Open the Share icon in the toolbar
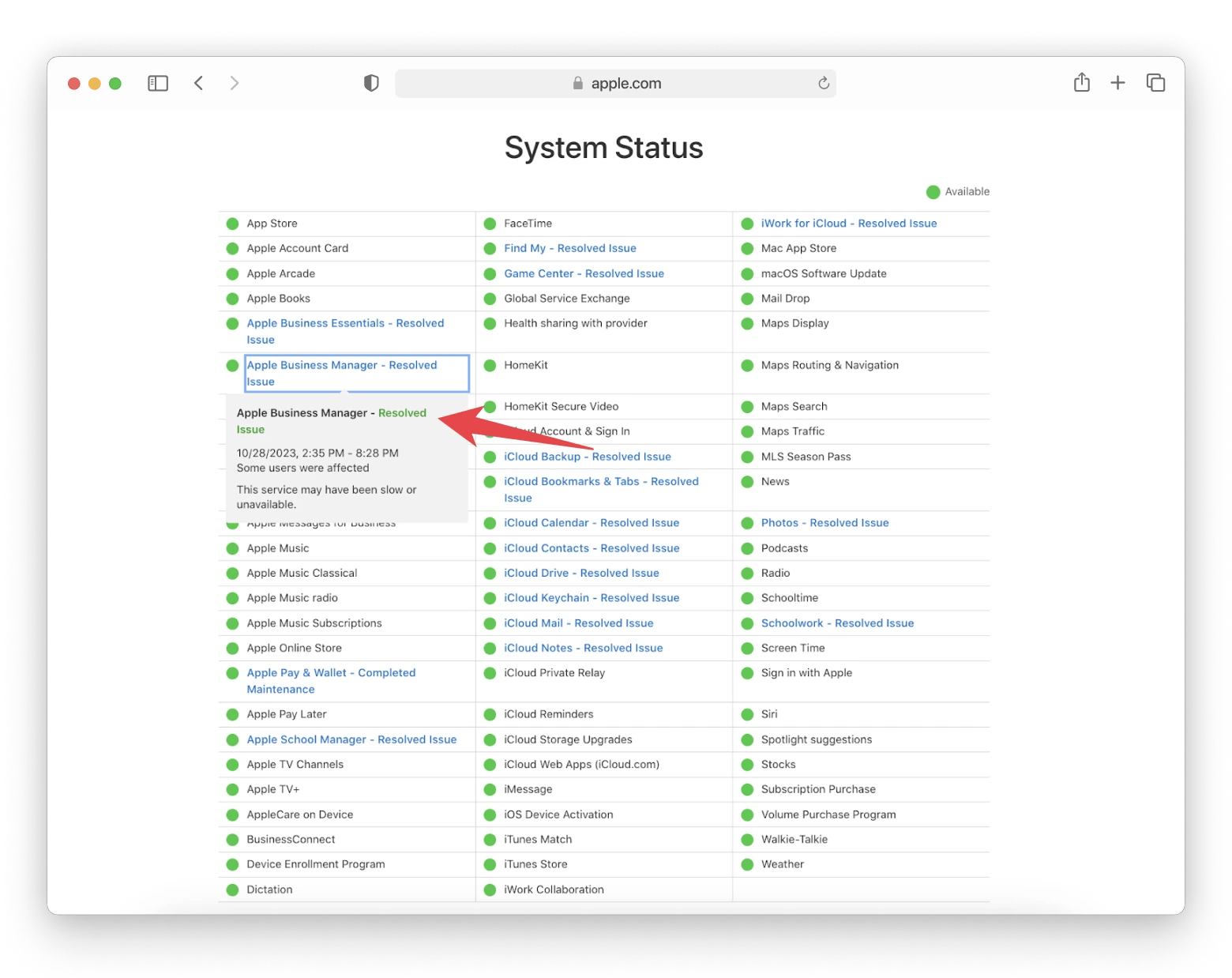Image resolution: width=1232 pixels, height=978 pixels. [x=1082, y=82]
